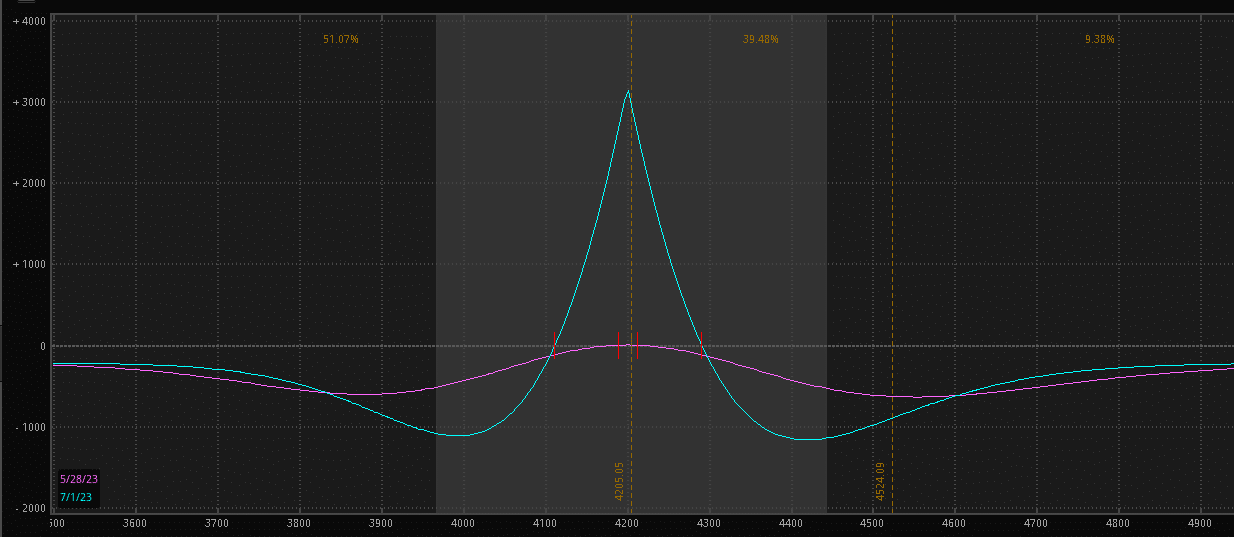Click the +1000 profit axis label
The image size is (1234, 537).
pos(29,264)
